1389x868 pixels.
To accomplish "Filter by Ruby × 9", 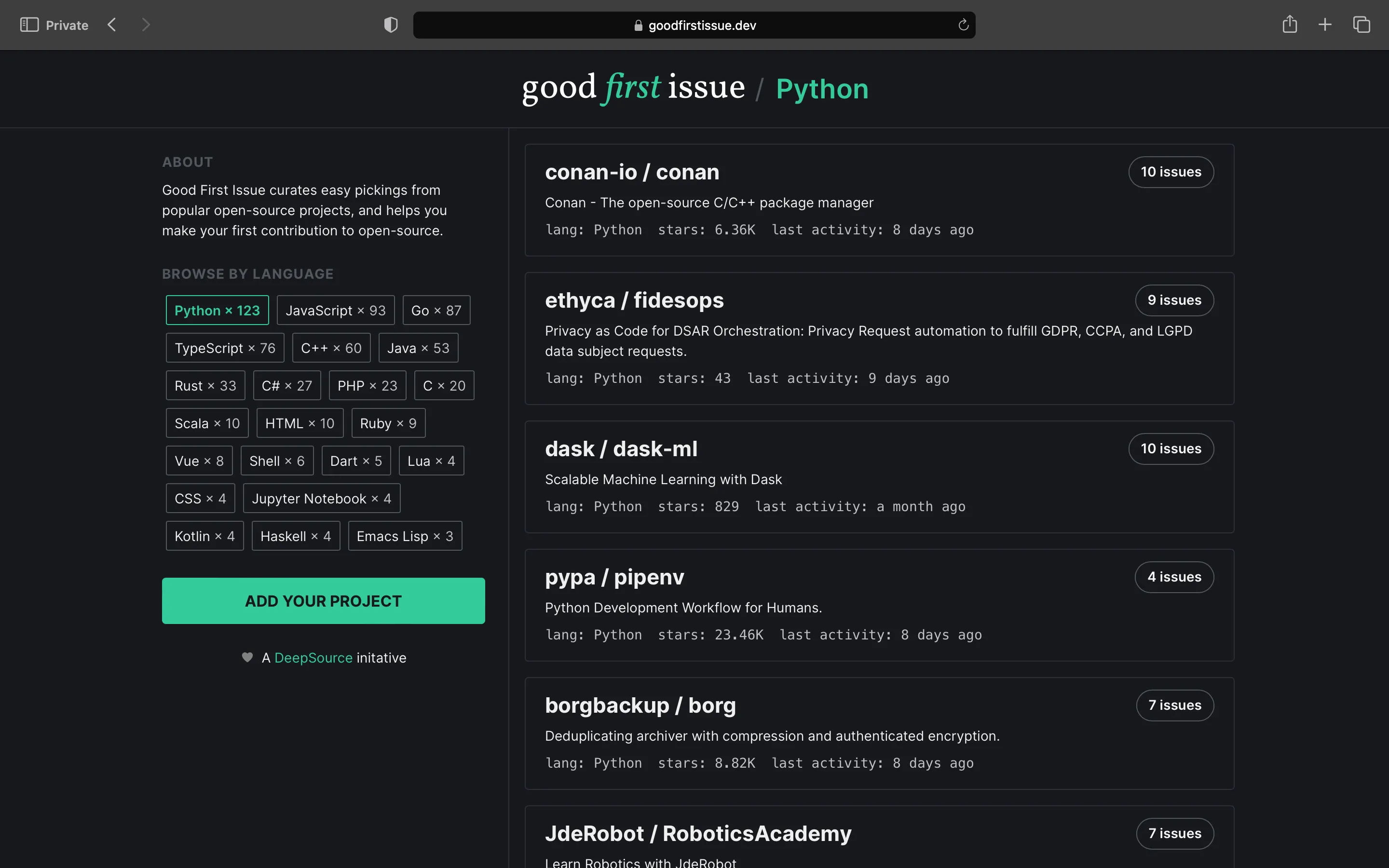I will click(x=388, y=423).
